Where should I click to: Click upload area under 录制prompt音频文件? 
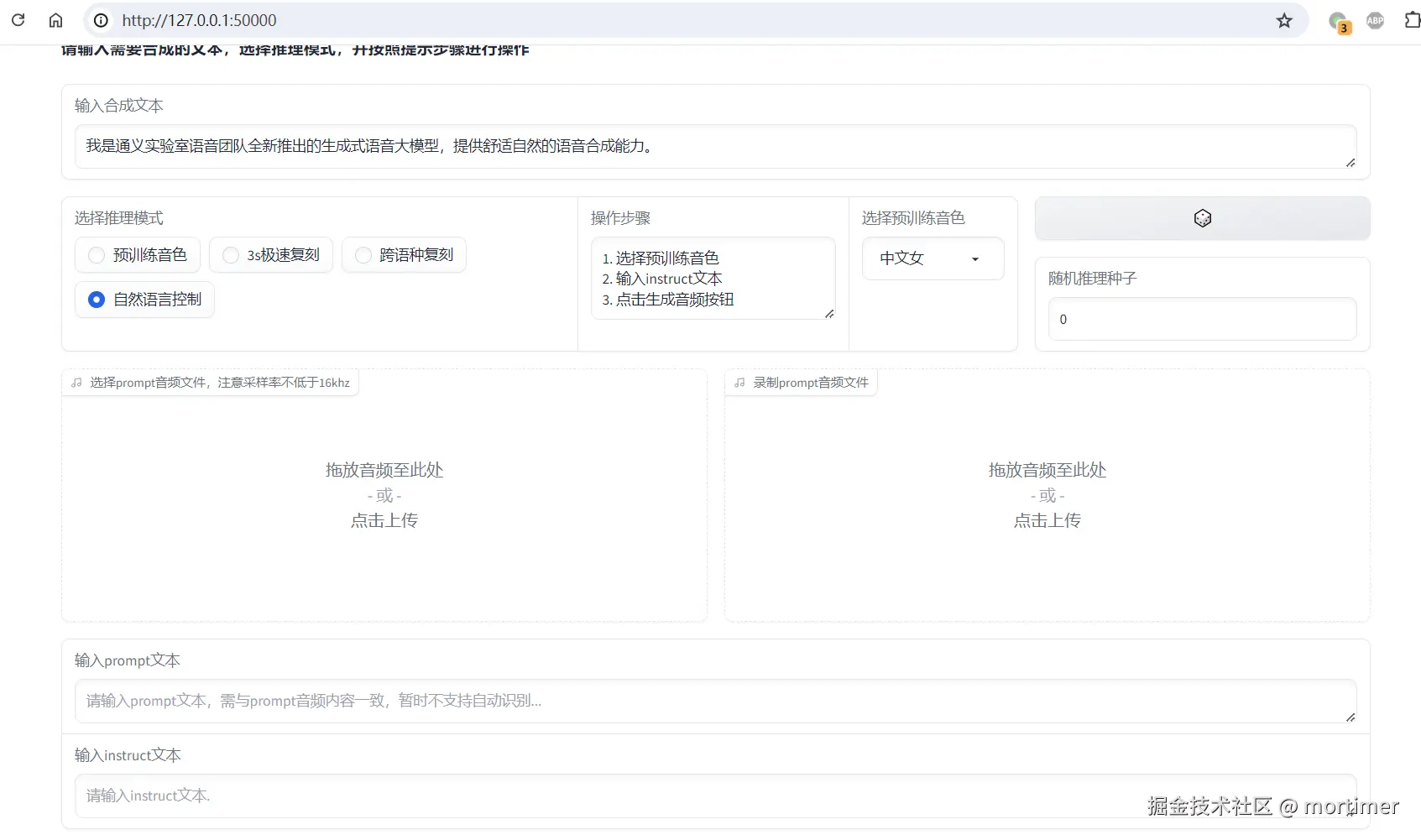pyautogui.click(x=1047, y=495)
